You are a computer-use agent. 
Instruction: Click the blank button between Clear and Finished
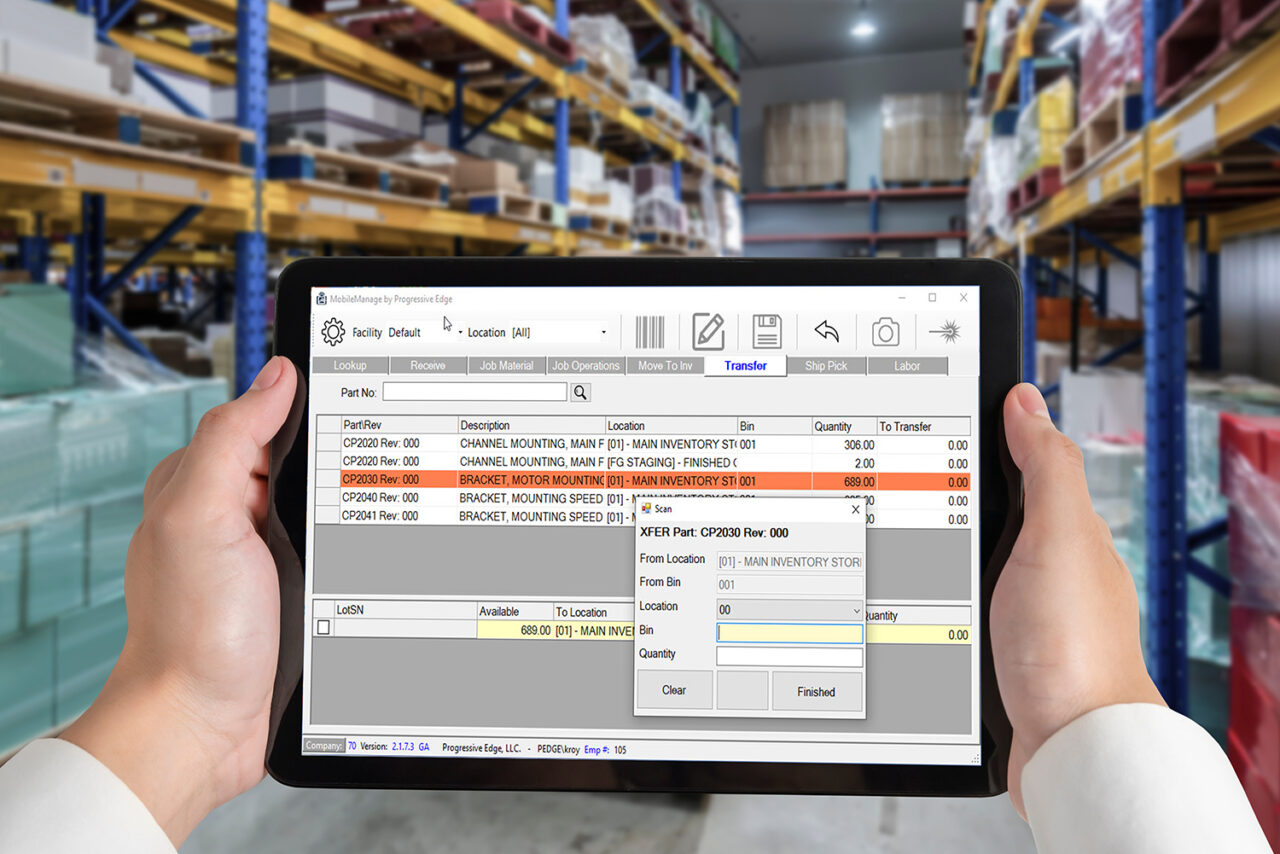pyautogui.click(x=742, y=690)
